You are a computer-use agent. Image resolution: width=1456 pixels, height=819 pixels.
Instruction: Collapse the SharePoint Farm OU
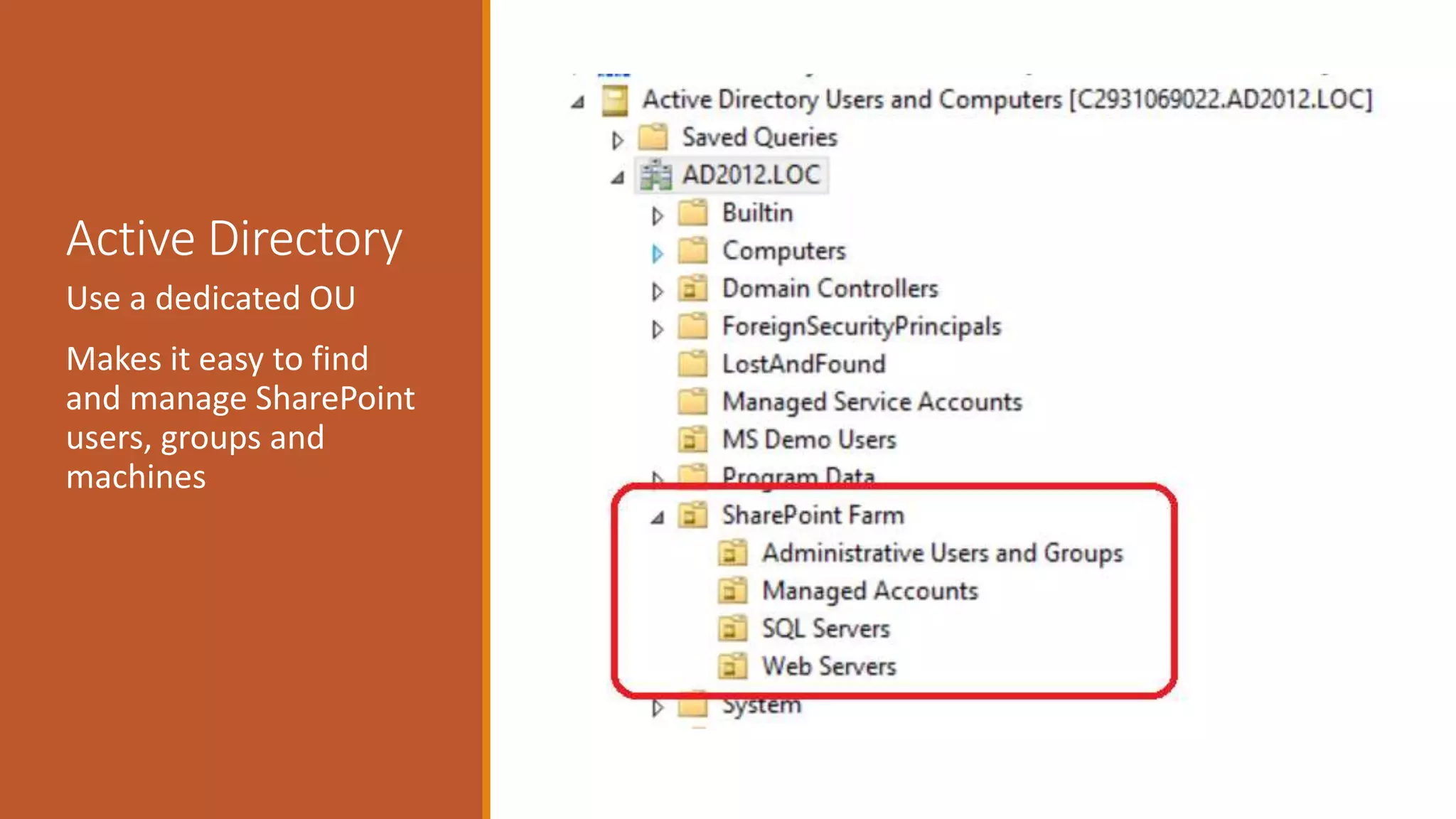(658, 518)
